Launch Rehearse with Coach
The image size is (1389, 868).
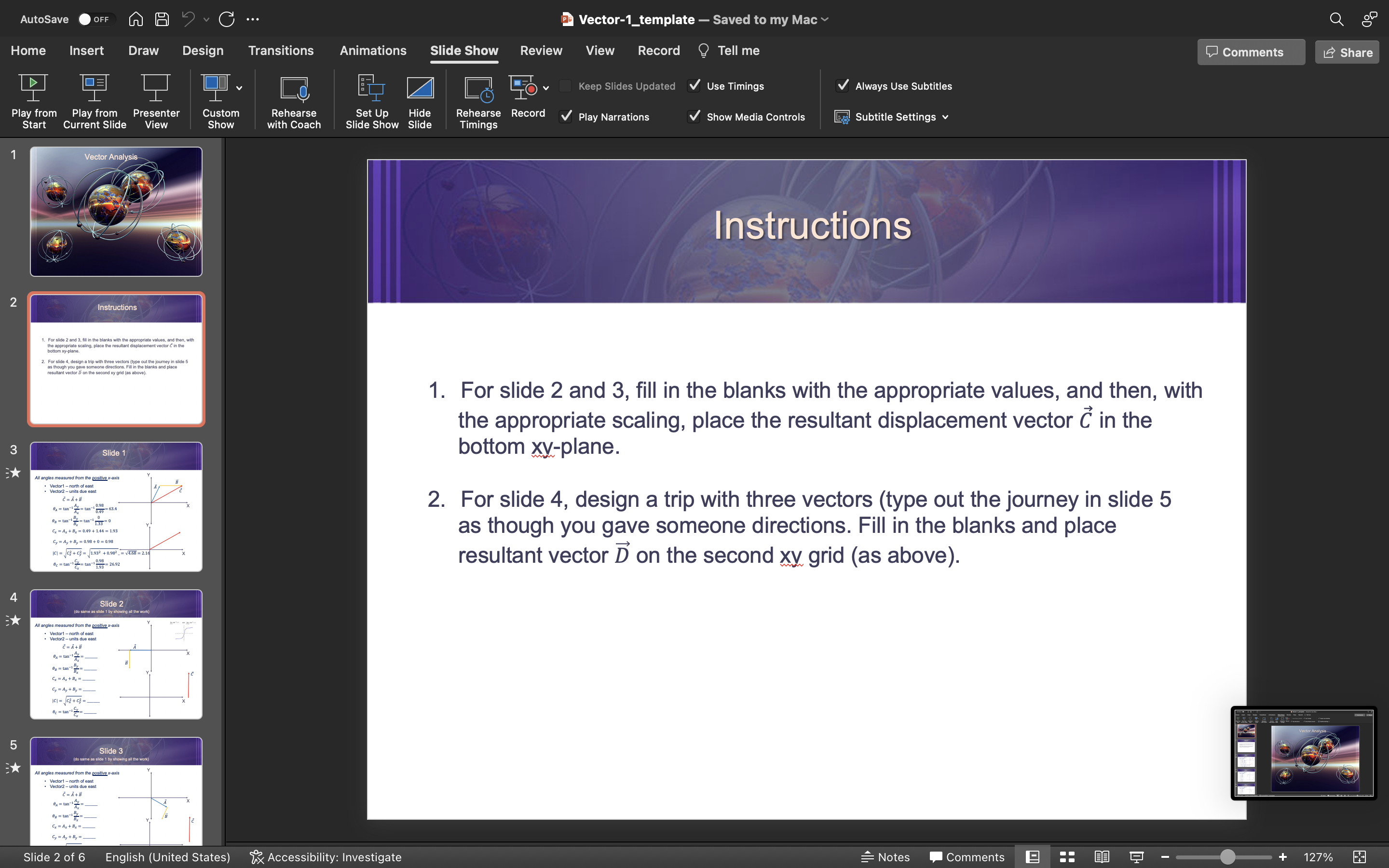[293, 101]
